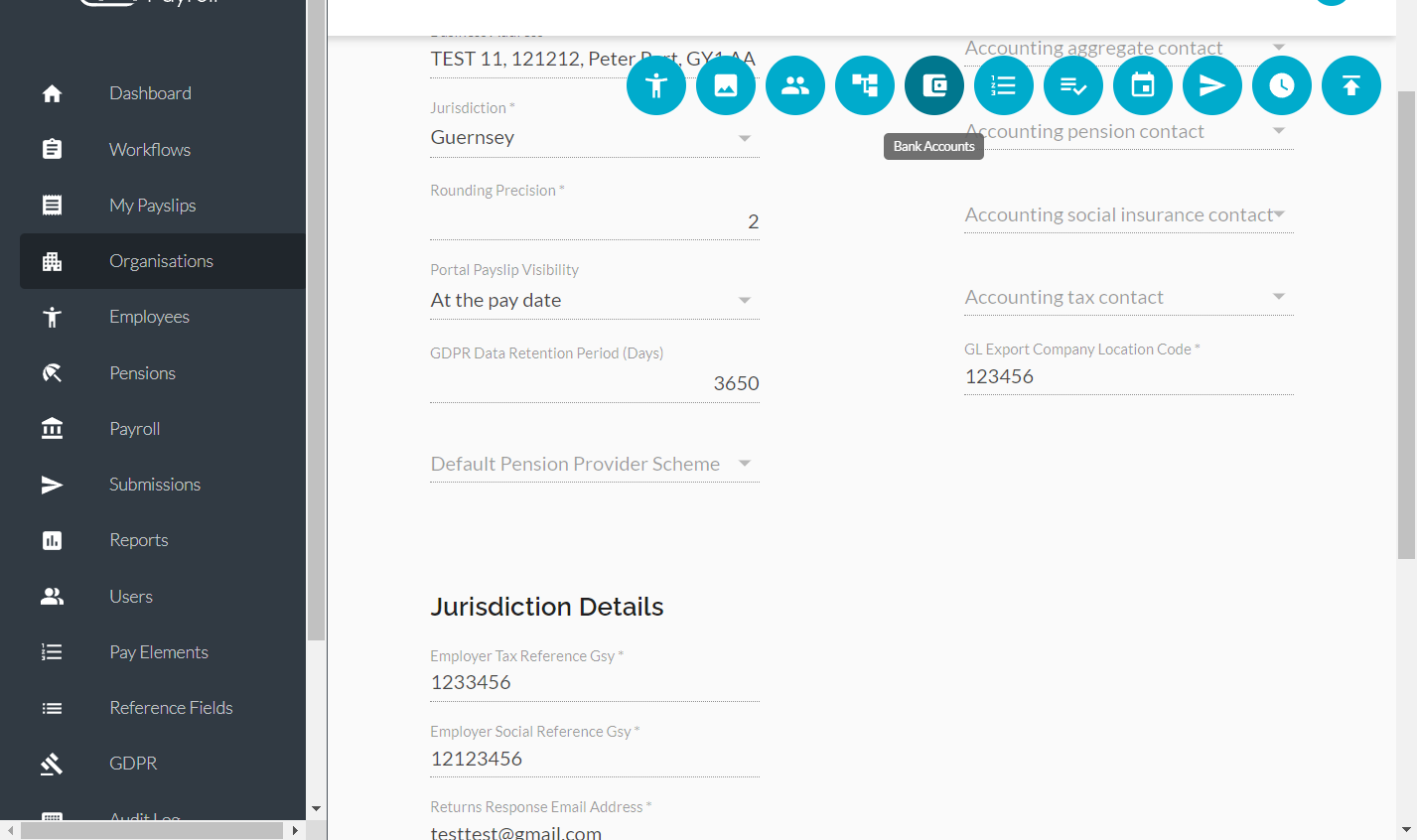Click the send arrow circular icon
Screen dimensions: 1417x840
point(1212,85)
